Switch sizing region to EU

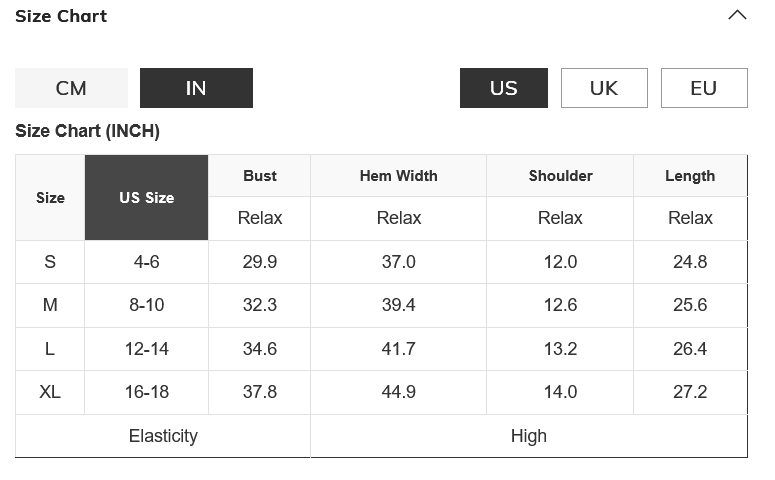pos(704,88)
